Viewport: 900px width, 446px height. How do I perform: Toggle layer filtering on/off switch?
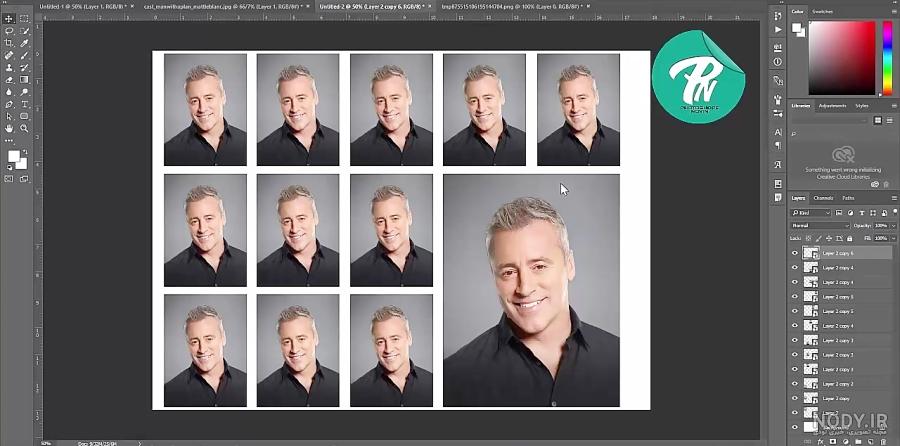click(893, 213)
